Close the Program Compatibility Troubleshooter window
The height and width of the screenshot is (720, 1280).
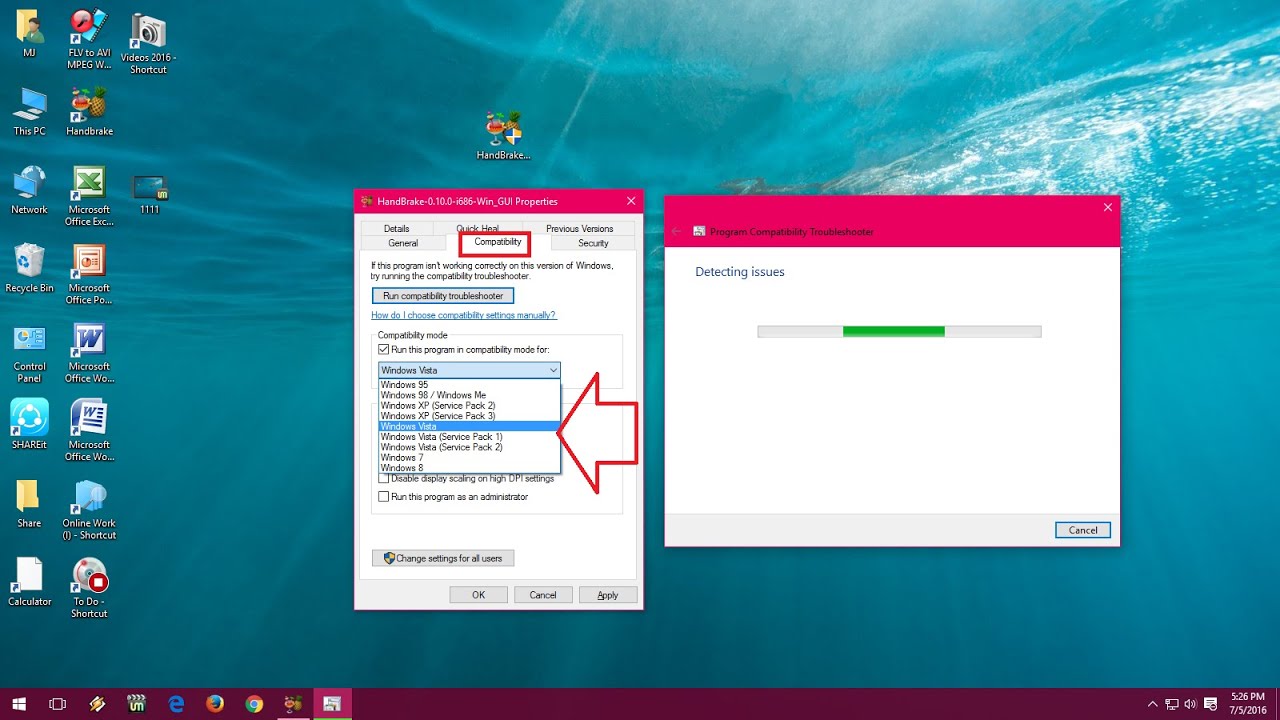pos(1107,207)
